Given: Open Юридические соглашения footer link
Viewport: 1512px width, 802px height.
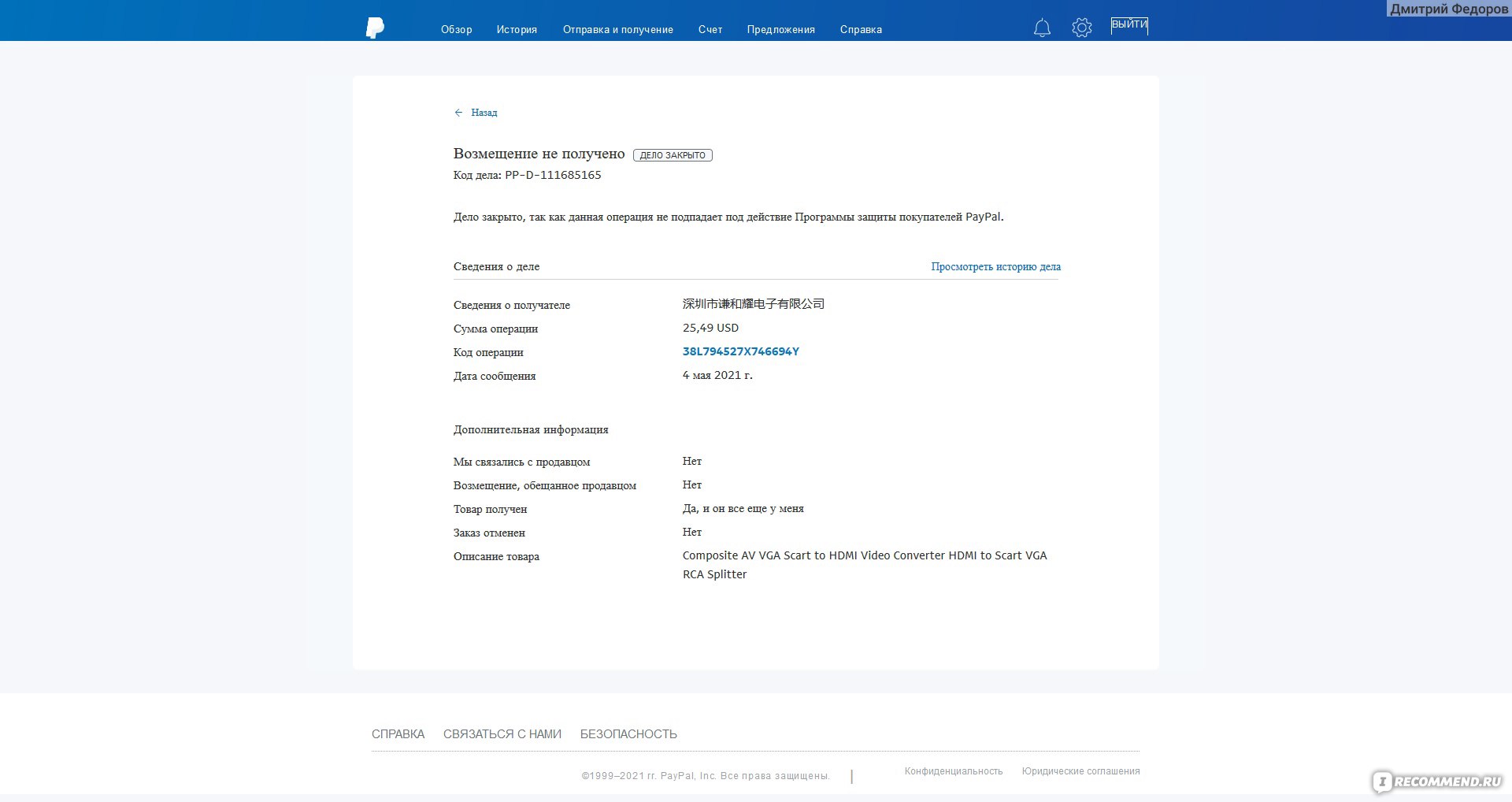Looking at the screenshot, I should pyautogui.click(x=1080, y=771).
